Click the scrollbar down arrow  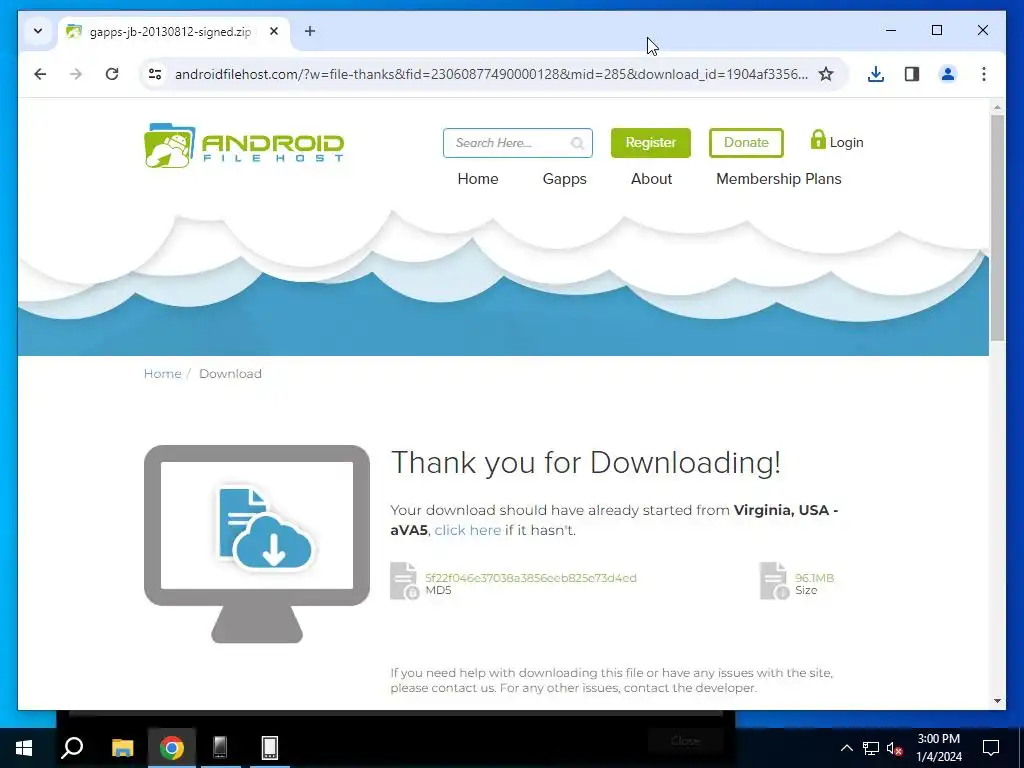(x=997, y=701)
